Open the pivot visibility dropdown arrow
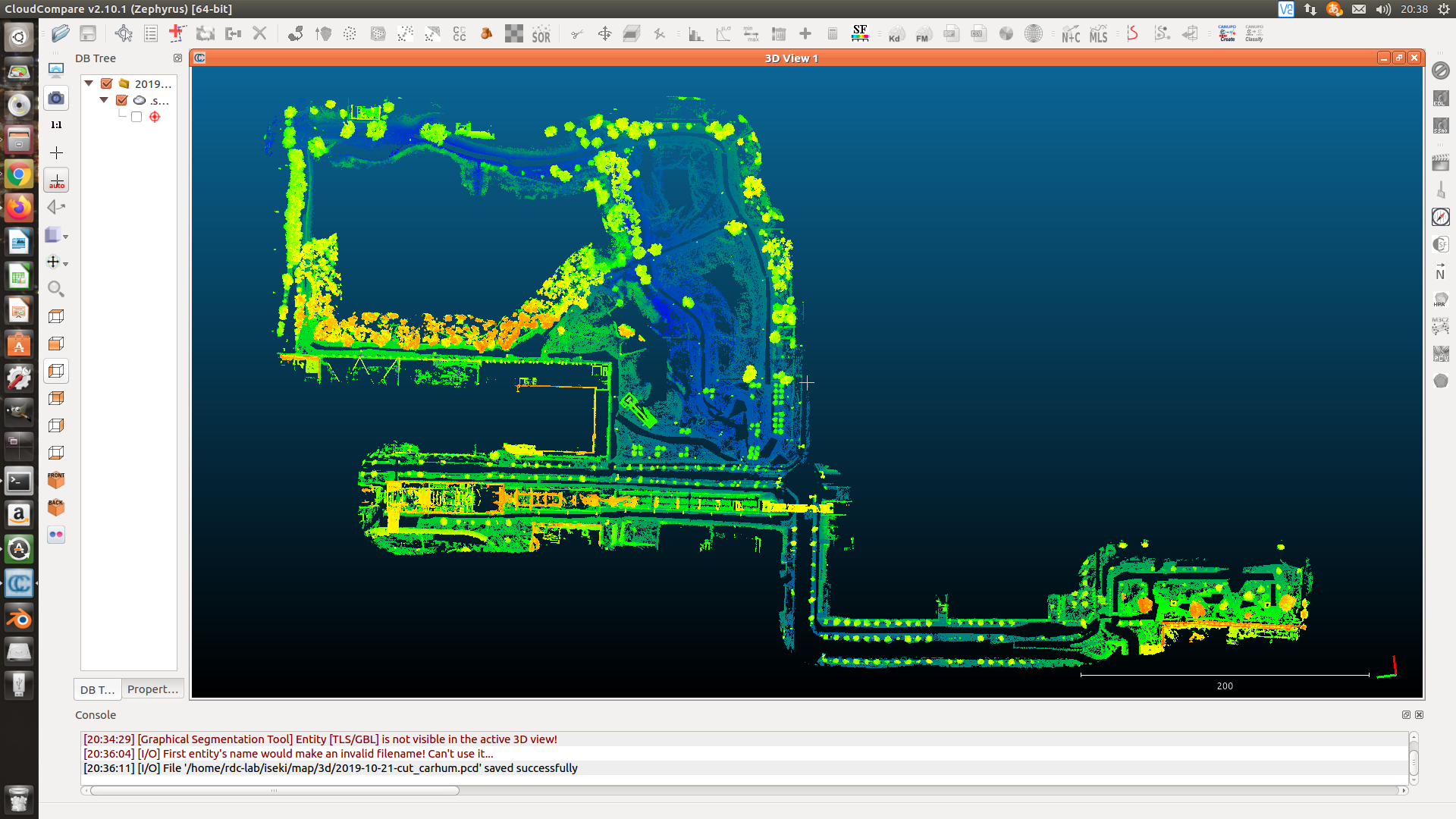Viewport: 1456px width, 819px height. point(66,264)
